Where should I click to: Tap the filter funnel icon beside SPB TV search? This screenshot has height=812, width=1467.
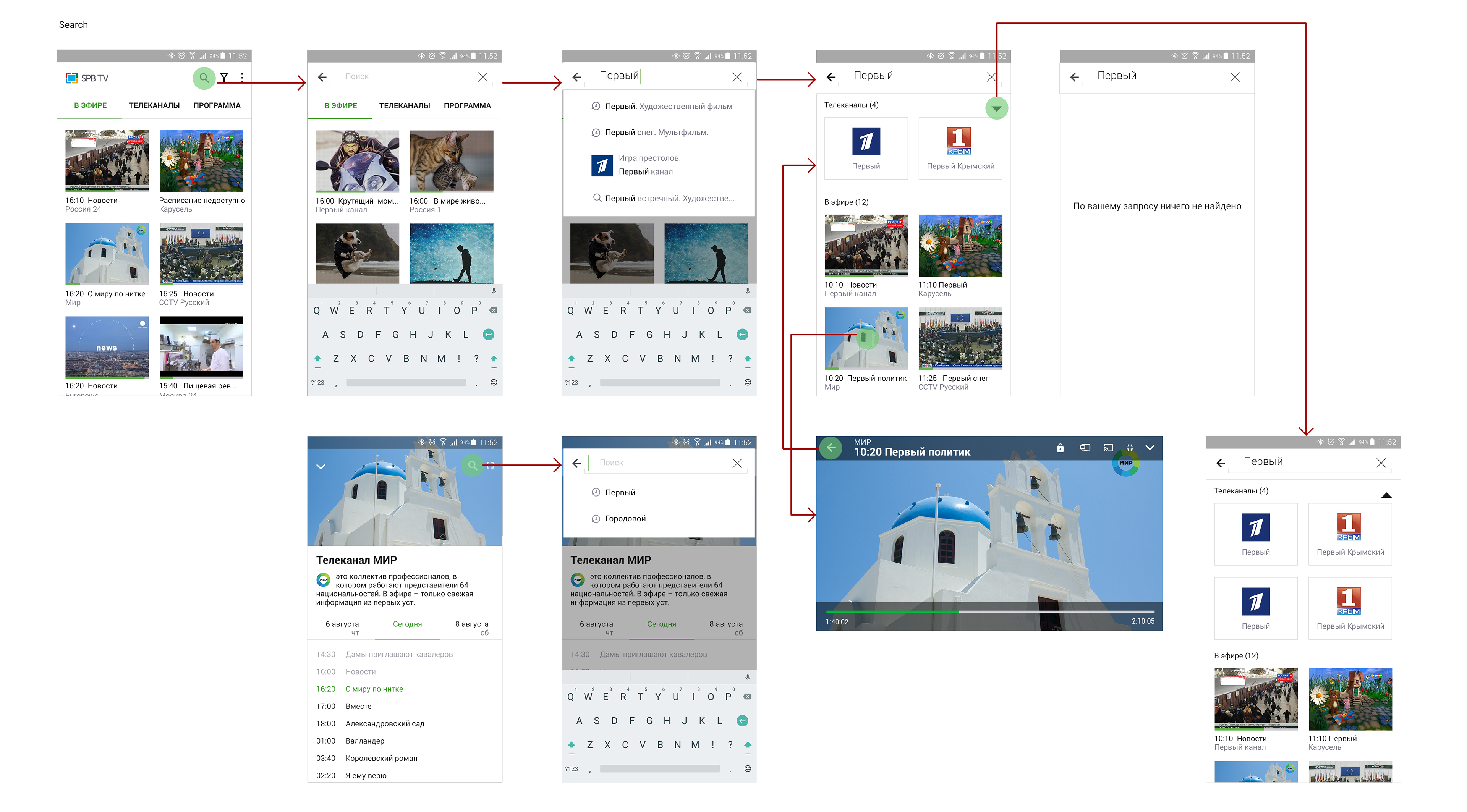tap(224, 78)
